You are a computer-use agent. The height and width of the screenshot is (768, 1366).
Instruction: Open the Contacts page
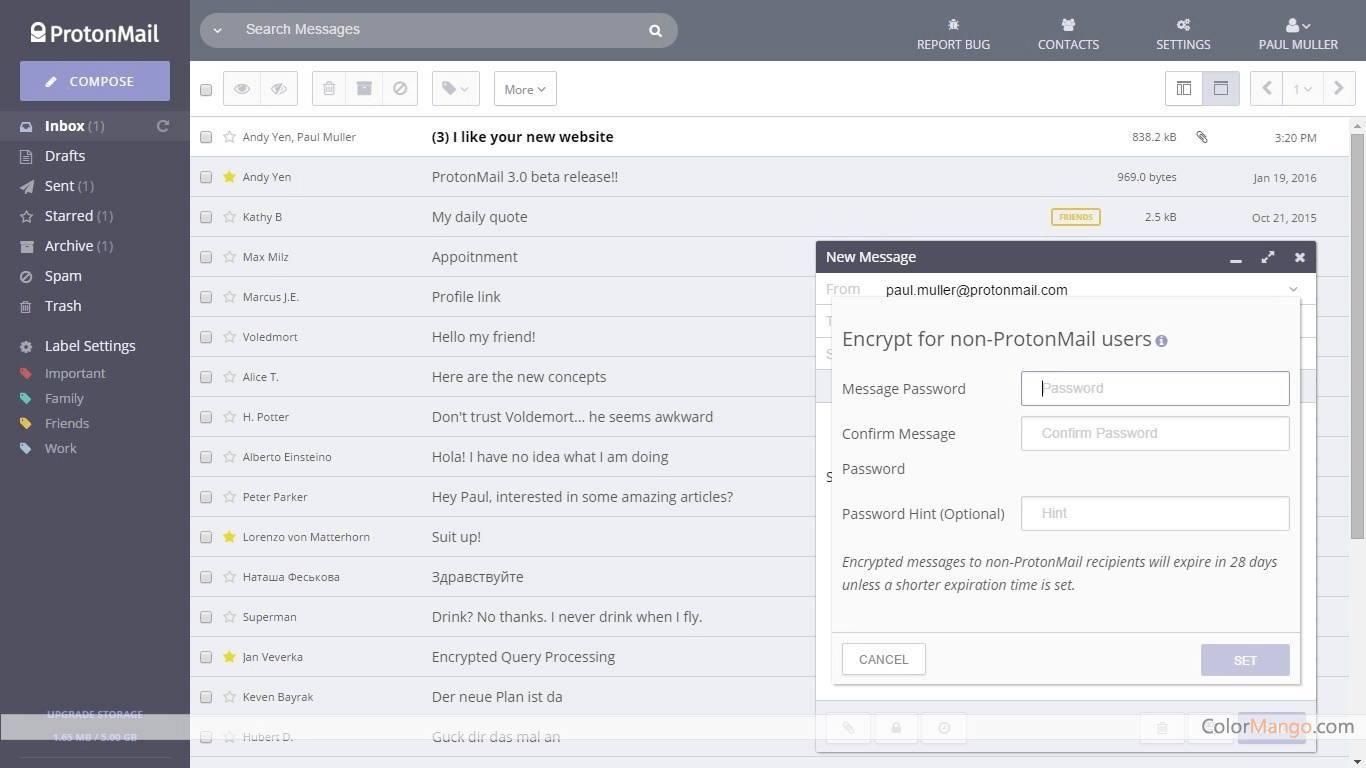[x=1067, y=34]
